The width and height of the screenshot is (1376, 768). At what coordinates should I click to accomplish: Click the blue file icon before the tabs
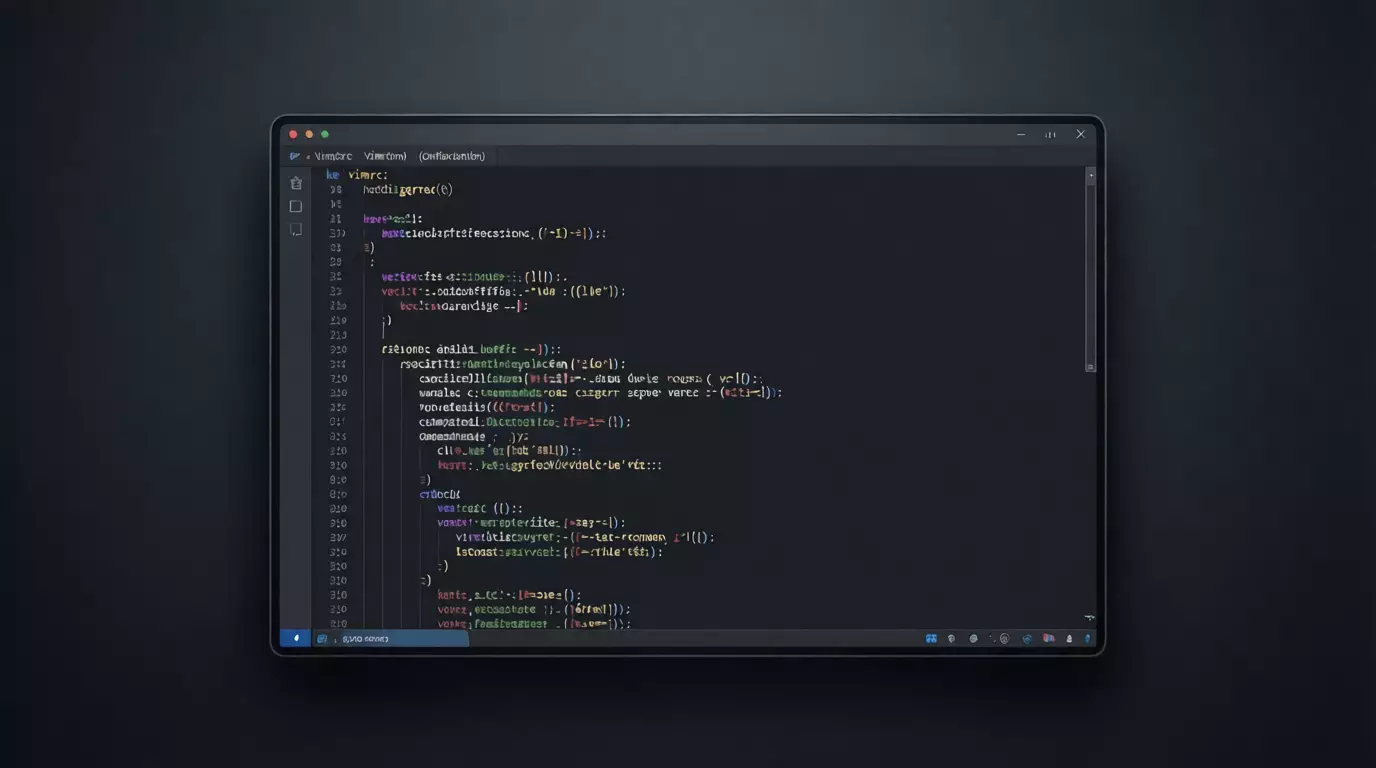point(294,156)
